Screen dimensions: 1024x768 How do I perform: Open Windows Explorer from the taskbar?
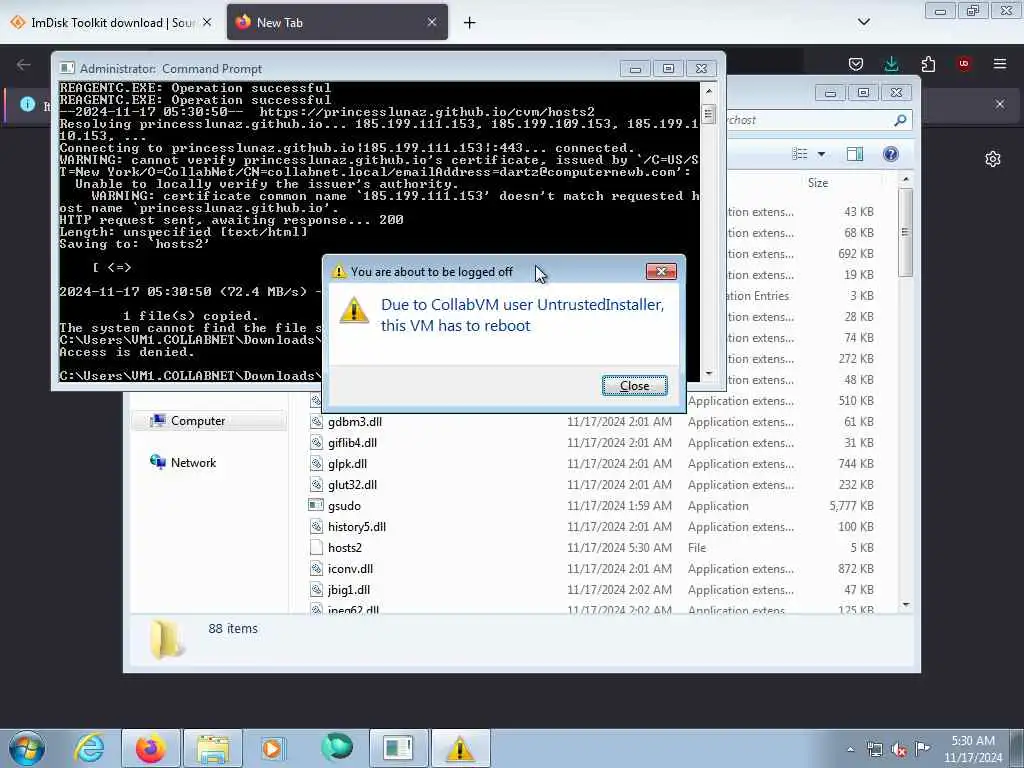[213, 748]
